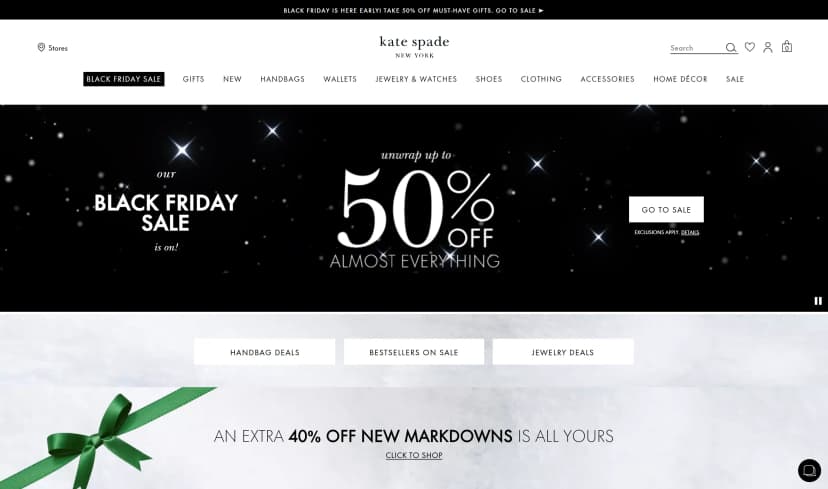Viewport: 828px width, 489px height.
Task: Focus the Search input field
Action: pyautogui.click(x=696, y=48)
